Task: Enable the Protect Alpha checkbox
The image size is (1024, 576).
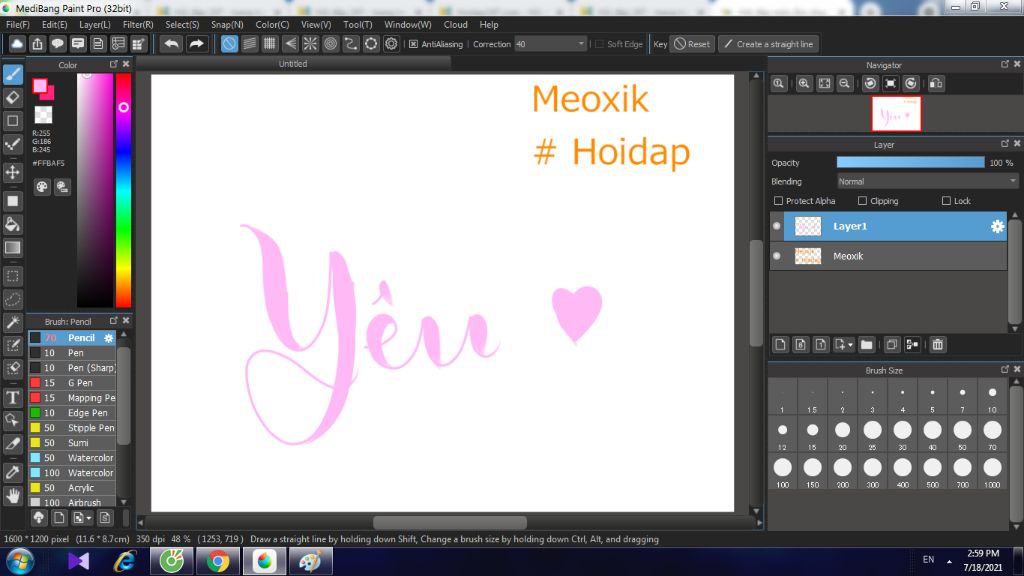Action: tap(778, 201)
